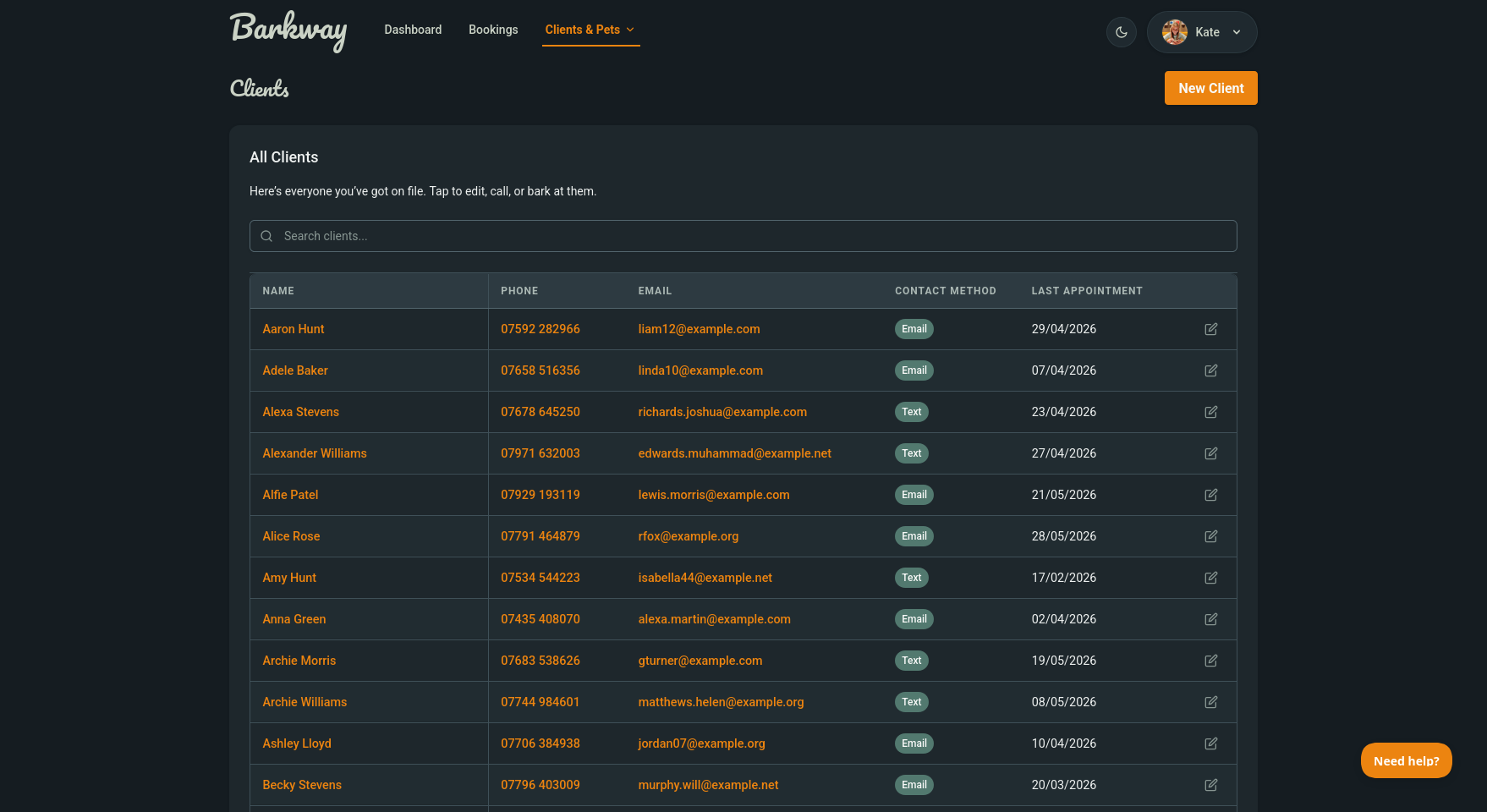This screenshot has height=812, width=1487.
Task: Email rfox@example.org for Alice Rose
Action: (688, 536)
